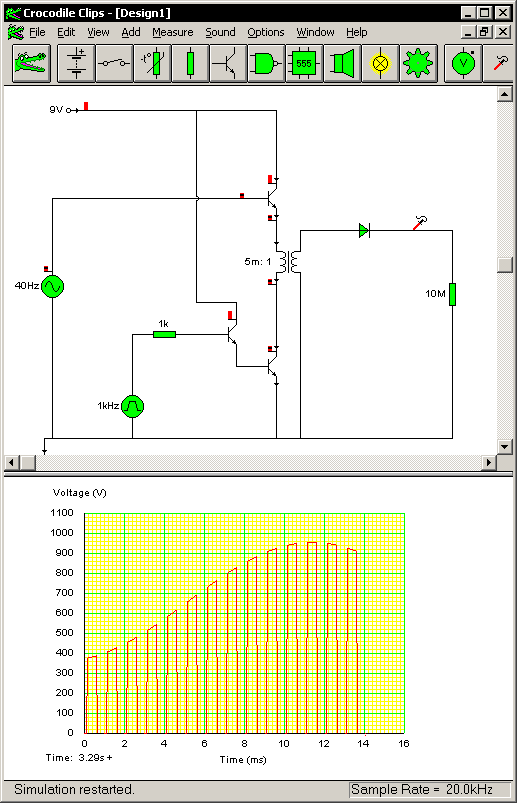Open the logic gates toolbar
517x803 pixels.
pos(266,64)
